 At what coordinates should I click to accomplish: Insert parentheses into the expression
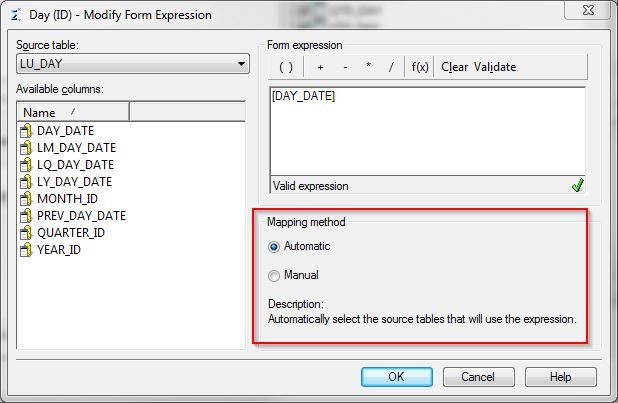click(286, 67)
